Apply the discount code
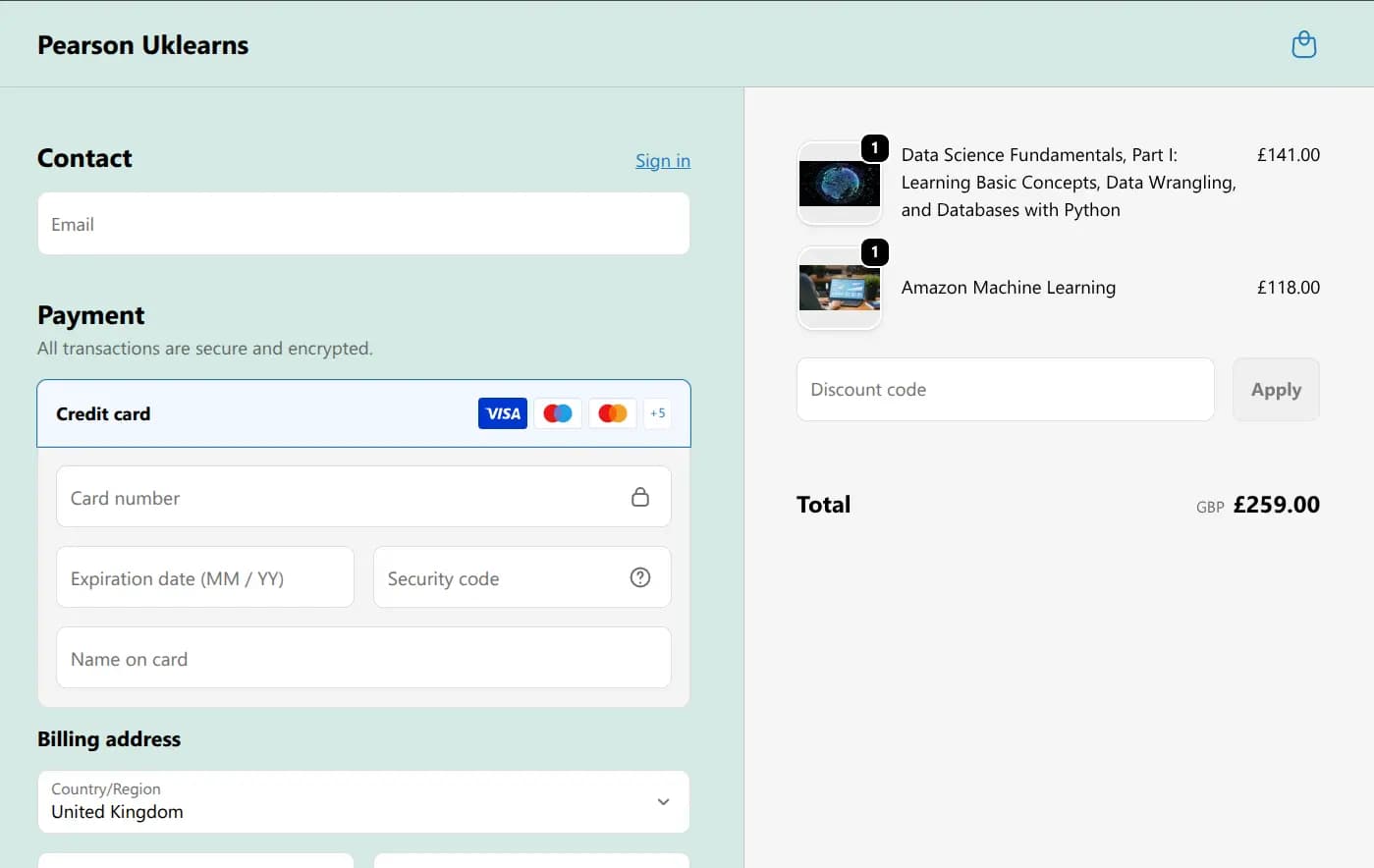 [x=1276, y=389]
